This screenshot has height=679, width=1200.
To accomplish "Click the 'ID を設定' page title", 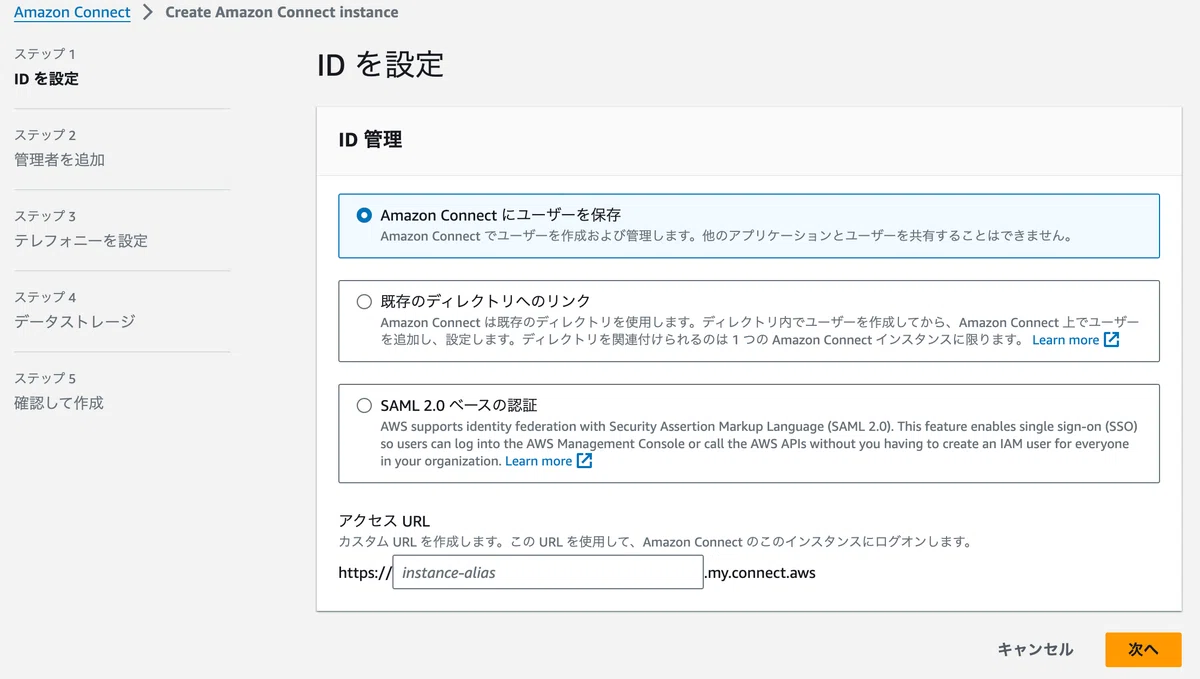I will [x=380, y=65].
